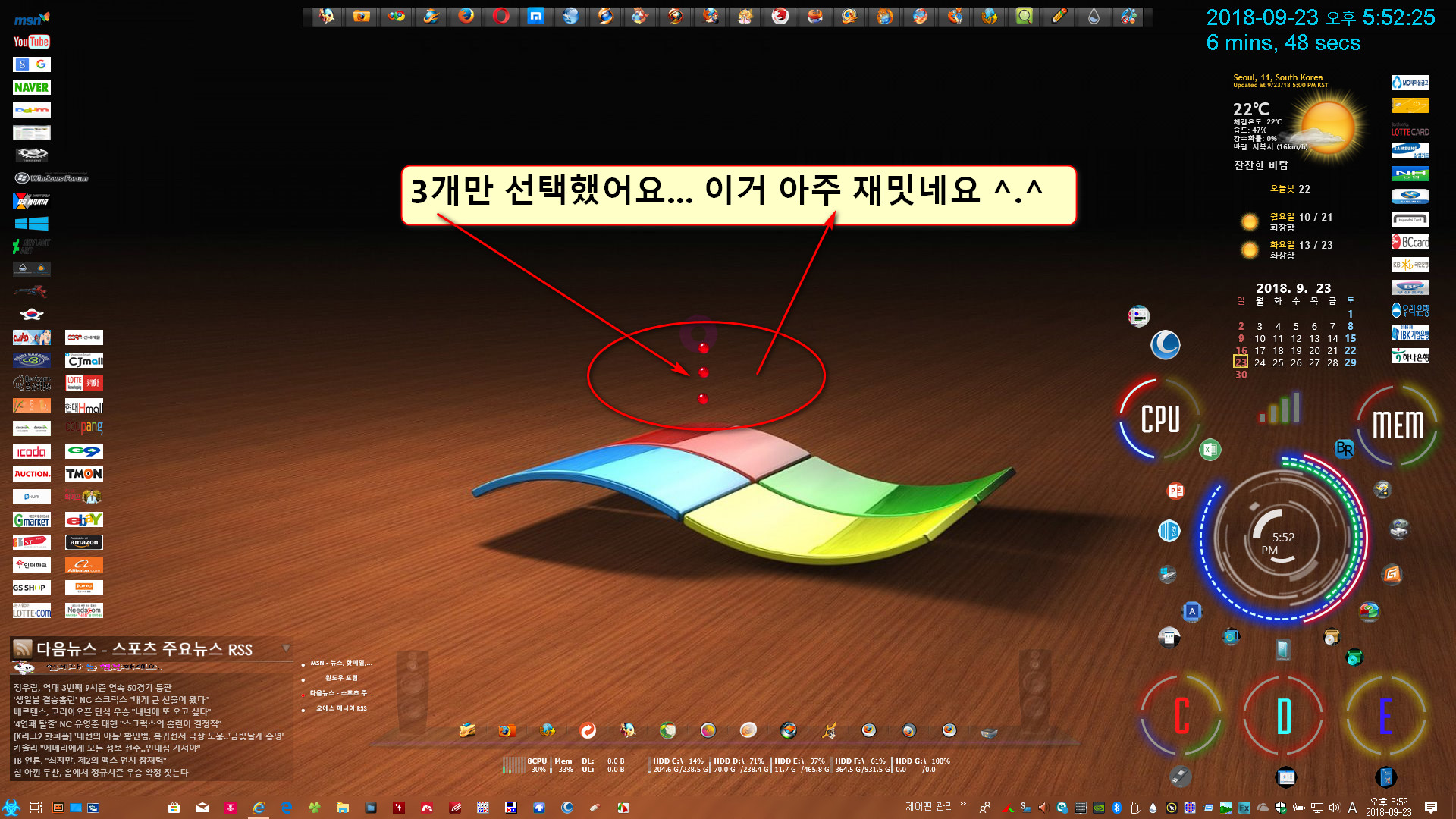Open headline '정우람, 역대 3번째 9시즌 연속 50경기 등판'

tap(93, 688)
